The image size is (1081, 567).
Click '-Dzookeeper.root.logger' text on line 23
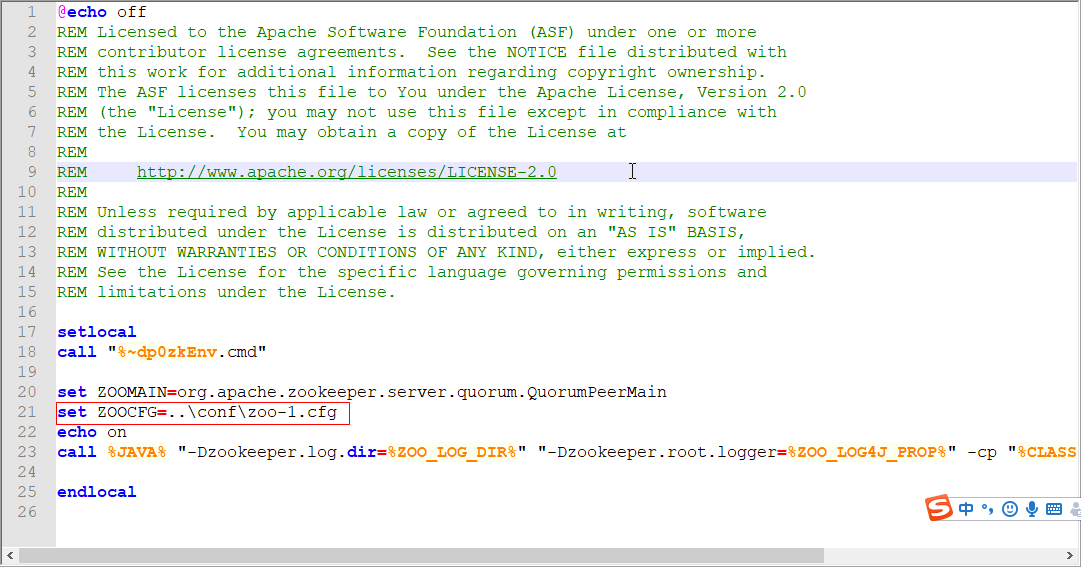click(662, 452)
